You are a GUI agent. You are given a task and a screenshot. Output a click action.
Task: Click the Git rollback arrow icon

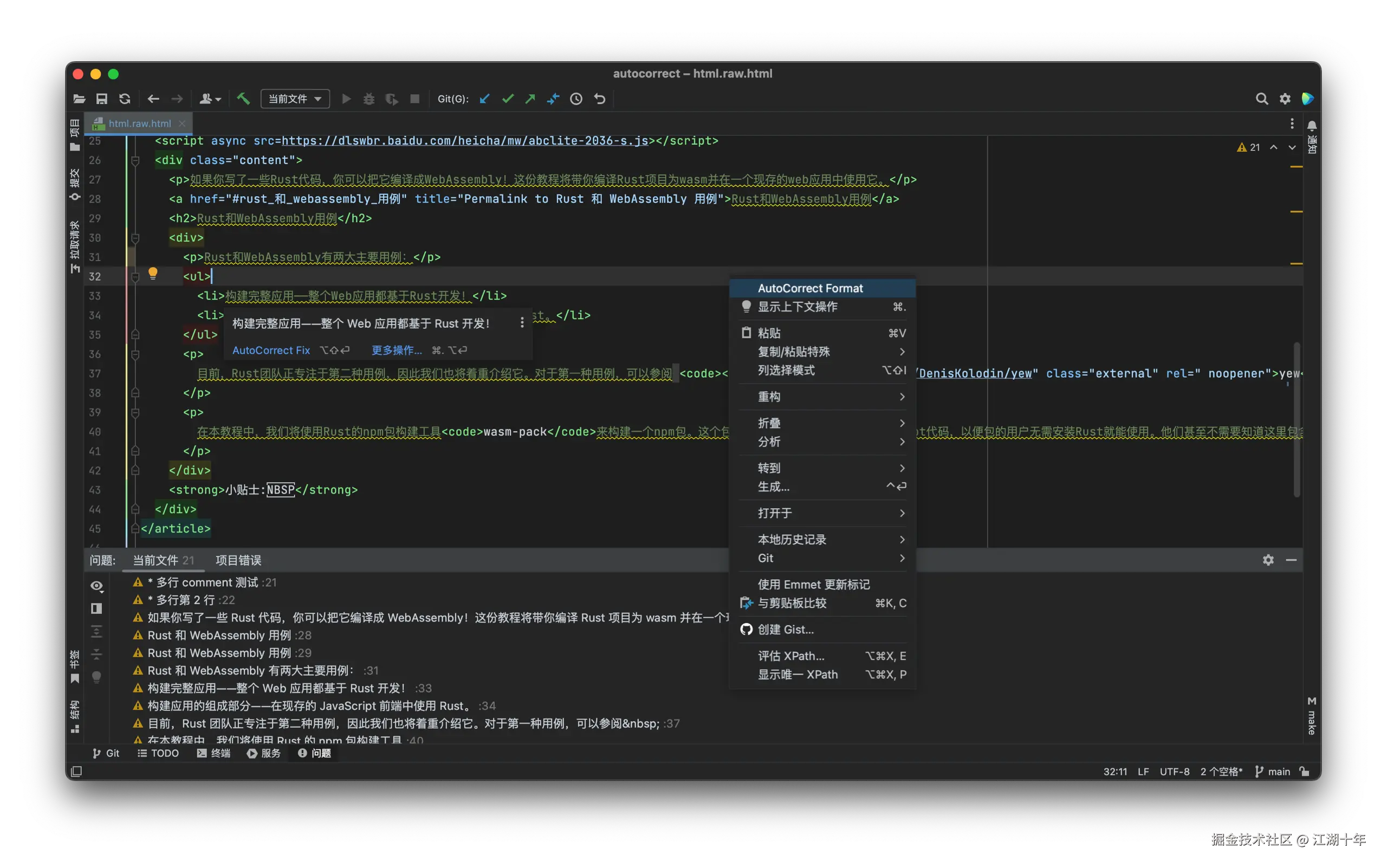click(x=599, y=99)
